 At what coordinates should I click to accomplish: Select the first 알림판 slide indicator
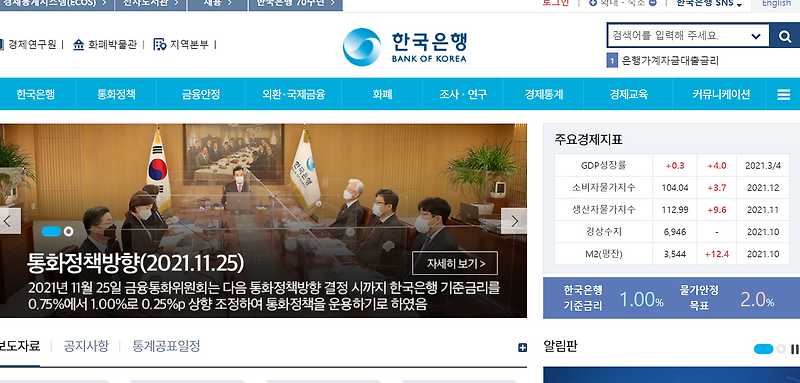[x=763, y=349]
